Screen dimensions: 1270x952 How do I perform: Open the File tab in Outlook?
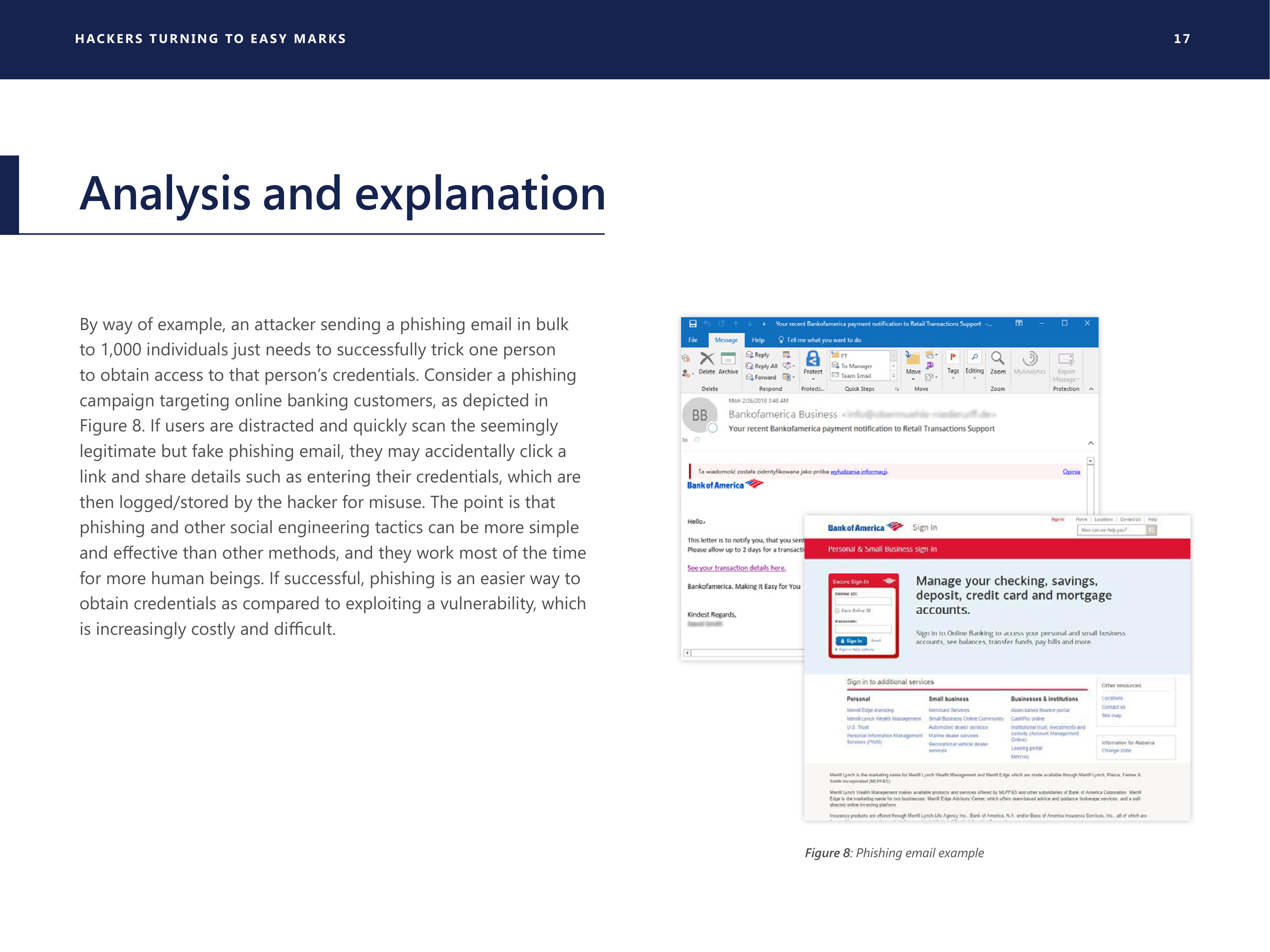693,340
